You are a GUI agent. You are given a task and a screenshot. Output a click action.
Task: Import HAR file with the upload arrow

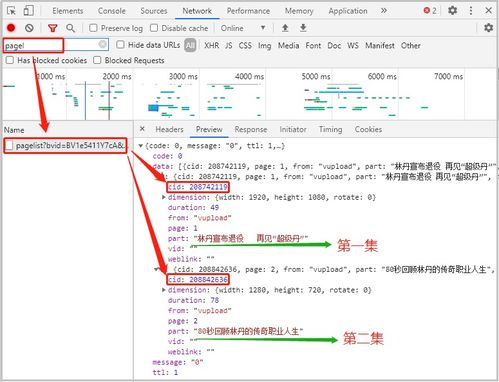tap(285, 28)
